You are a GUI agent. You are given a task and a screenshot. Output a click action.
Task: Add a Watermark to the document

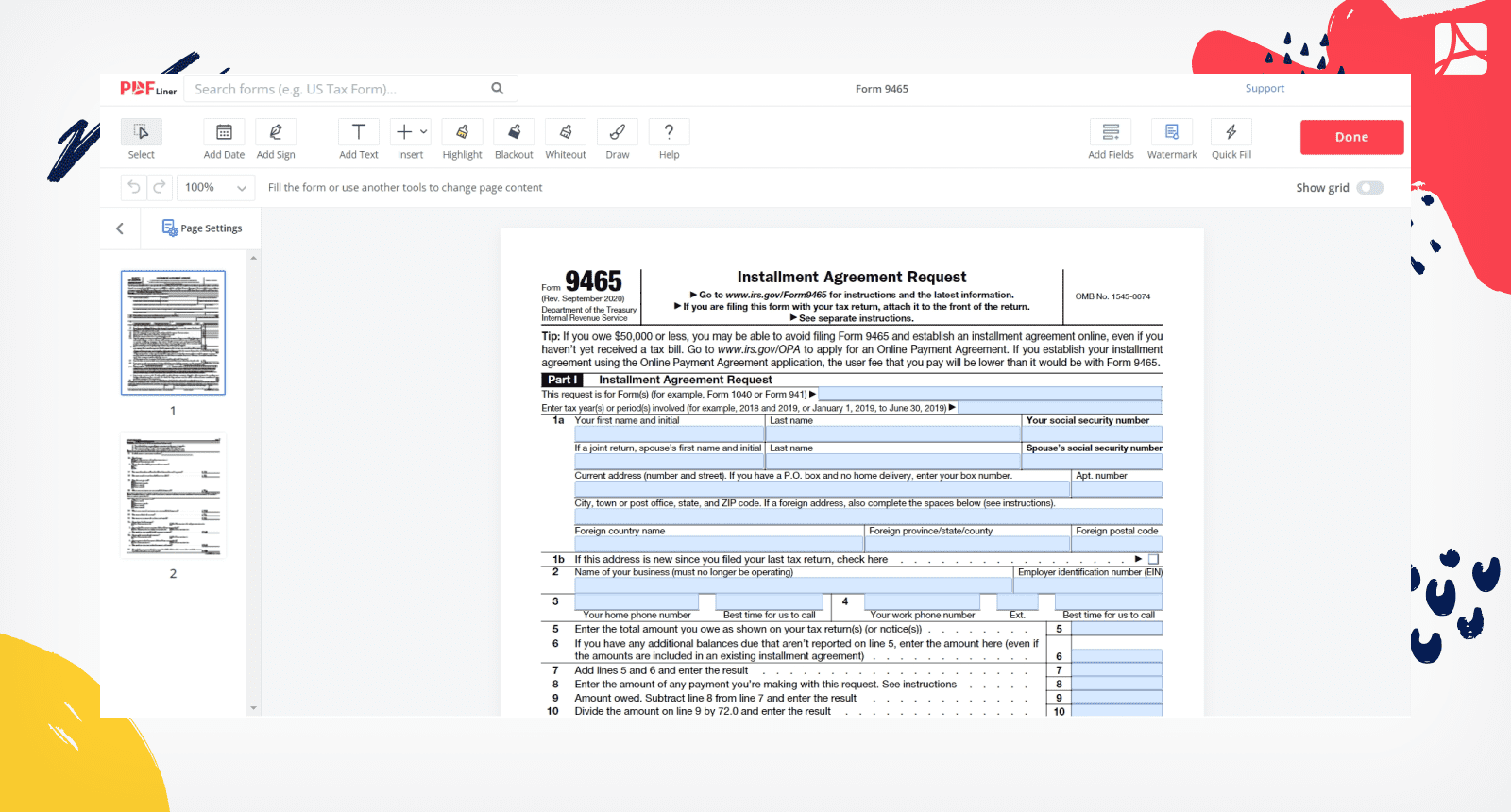tap(1172, 139)
